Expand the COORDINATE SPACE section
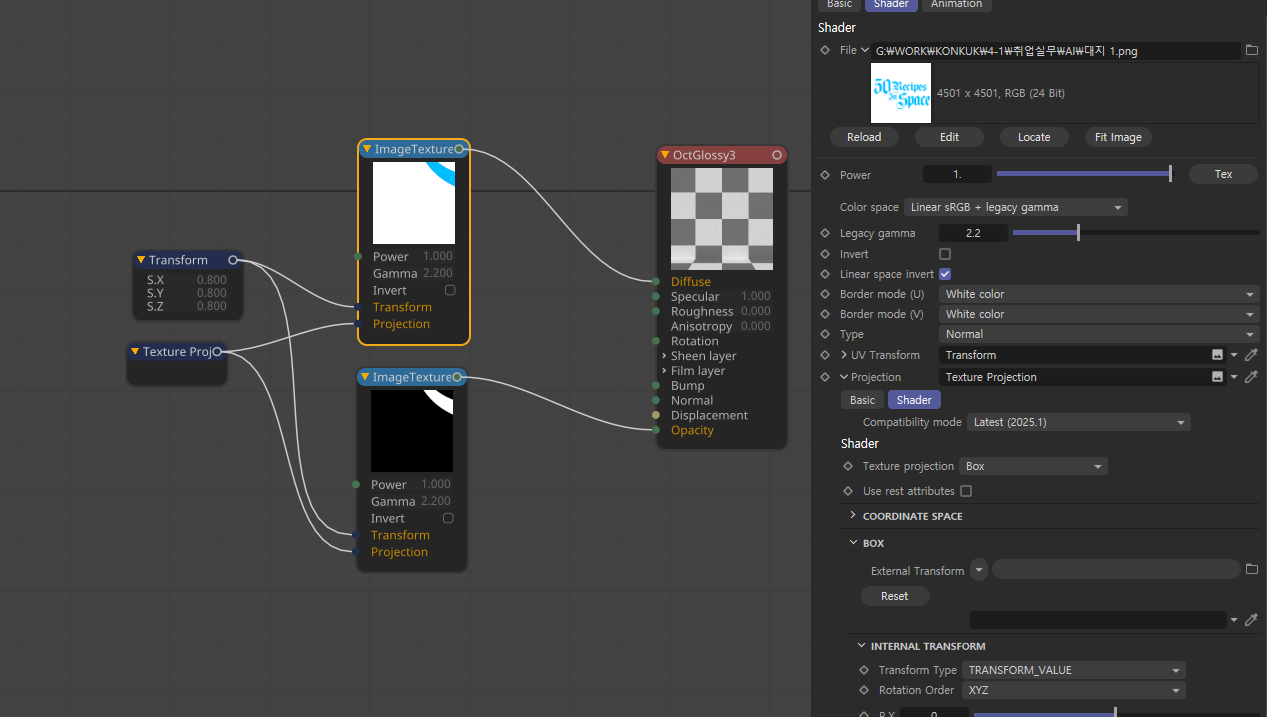The height and width of the screenshot is (717, 1267). [853, 516]
